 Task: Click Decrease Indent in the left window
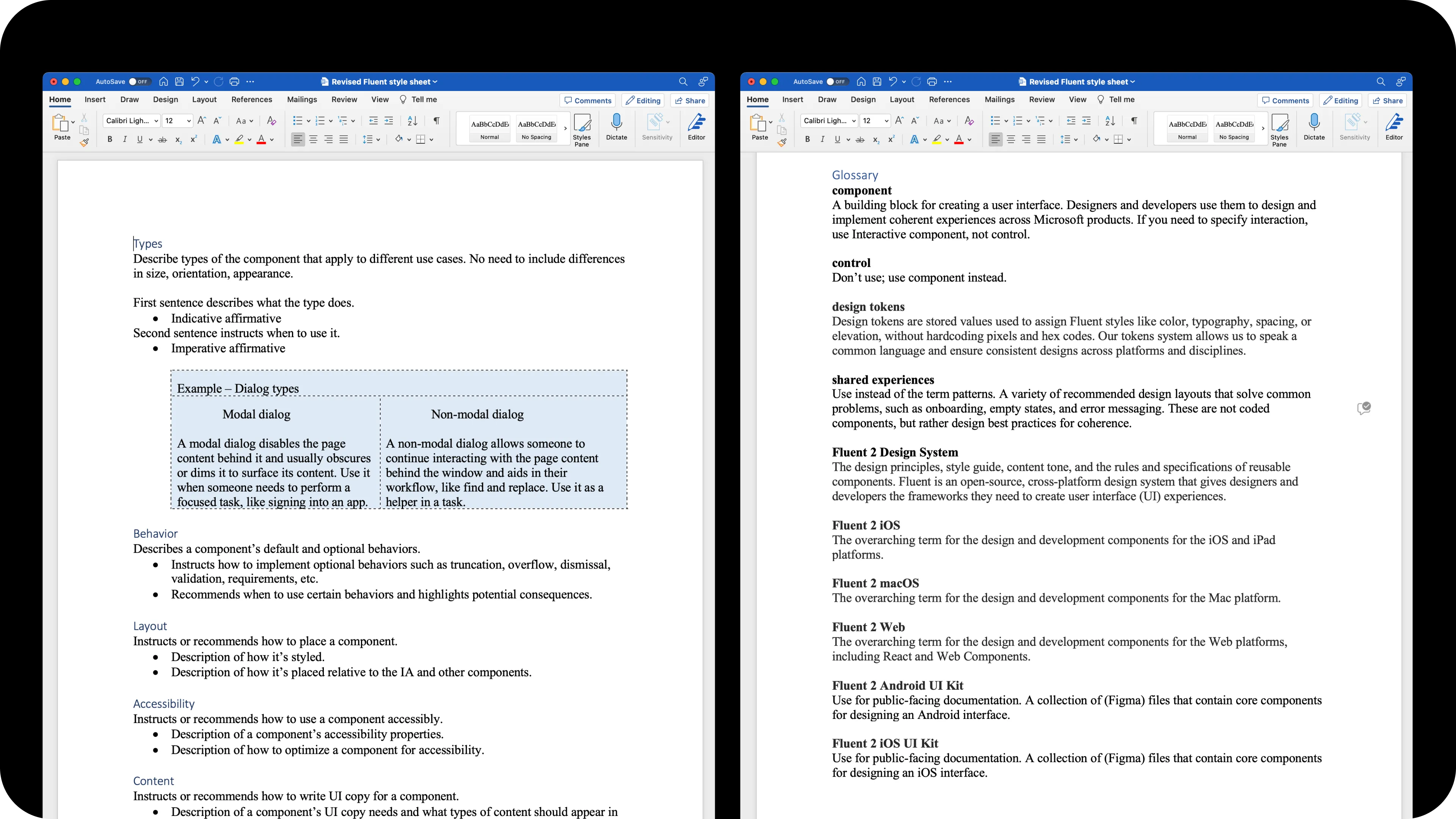[373, 121]
